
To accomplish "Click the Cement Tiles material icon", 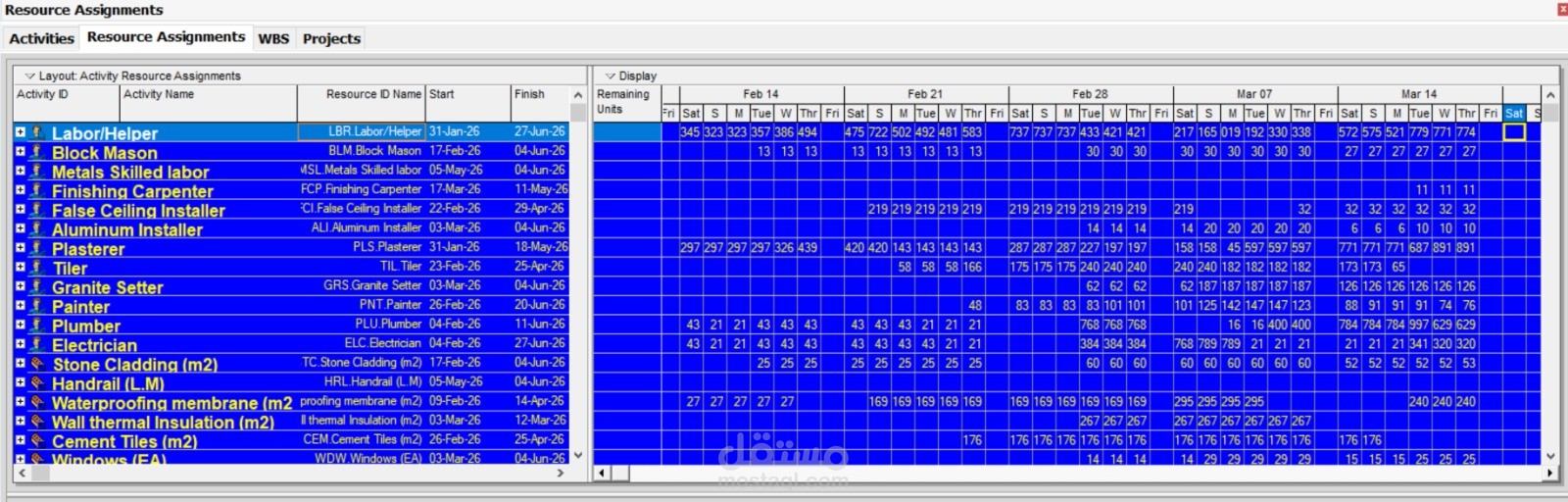I will [x=37, y=440].
